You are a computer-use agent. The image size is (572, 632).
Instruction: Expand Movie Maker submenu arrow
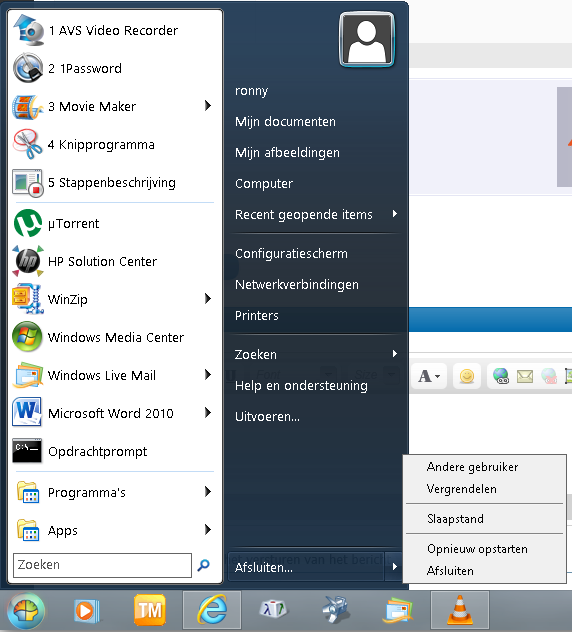pos(208,106)
